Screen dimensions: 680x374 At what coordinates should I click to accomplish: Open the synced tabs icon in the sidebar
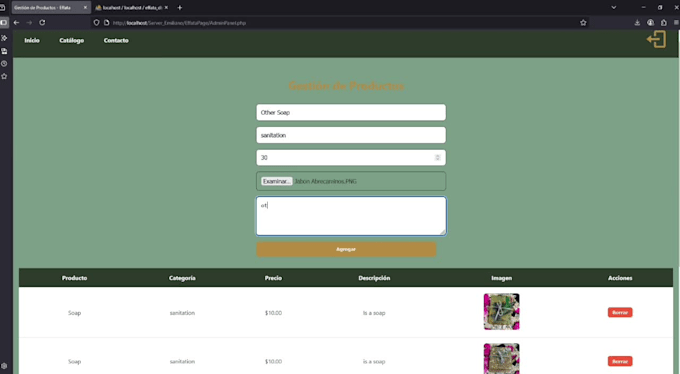(4, 51)
